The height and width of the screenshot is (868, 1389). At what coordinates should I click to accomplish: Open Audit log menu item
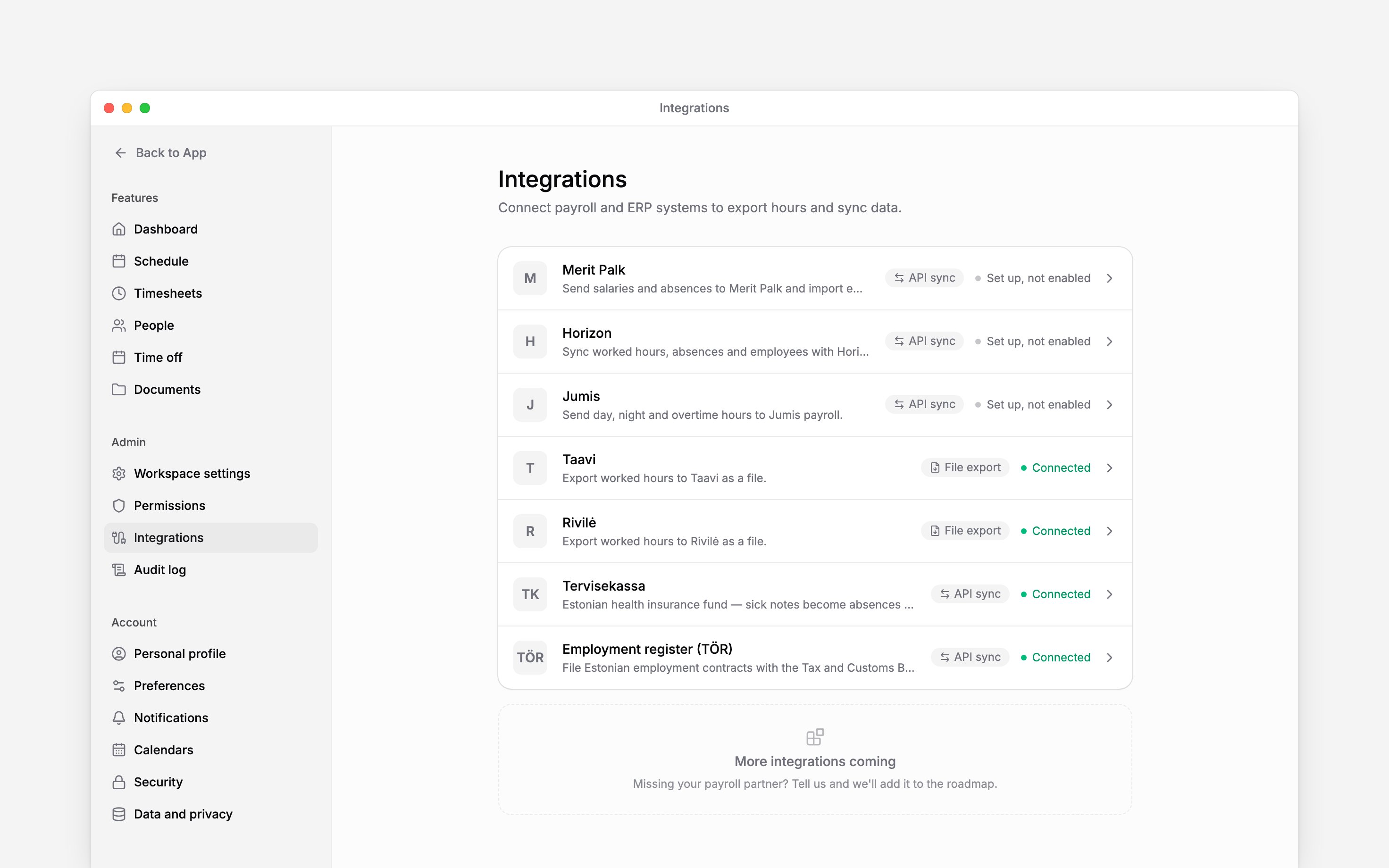point(210,570)
